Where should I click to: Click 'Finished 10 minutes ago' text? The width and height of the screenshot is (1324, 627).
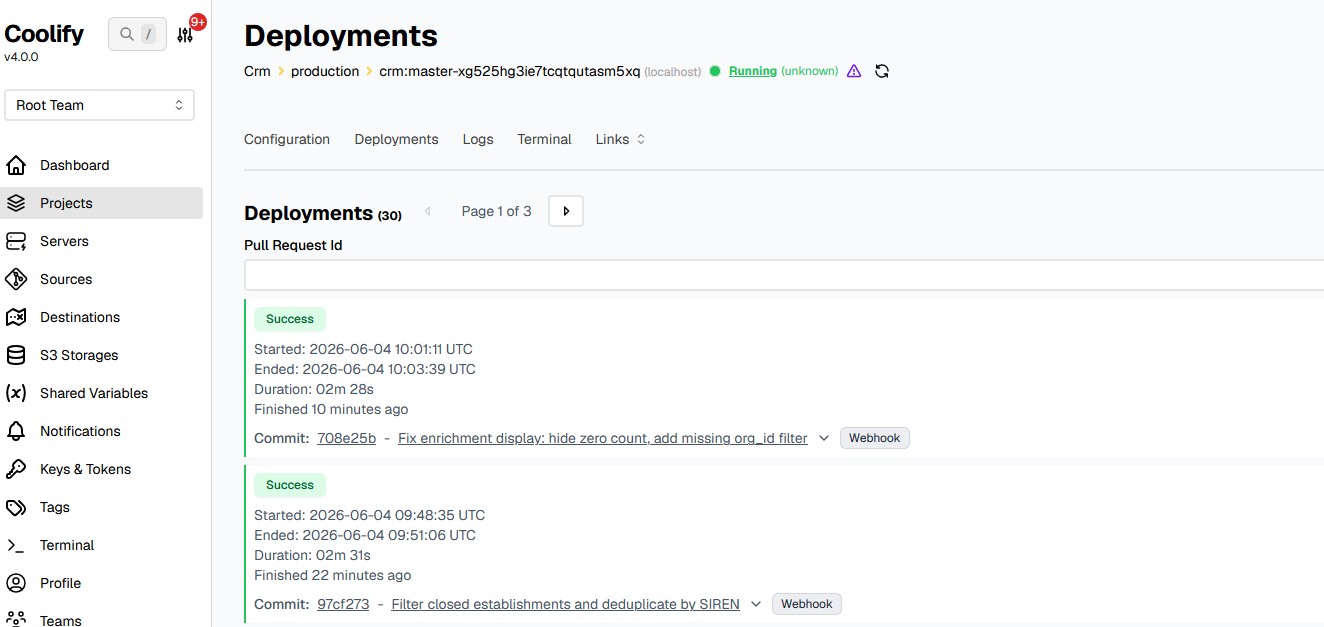[x=331, y=409]
